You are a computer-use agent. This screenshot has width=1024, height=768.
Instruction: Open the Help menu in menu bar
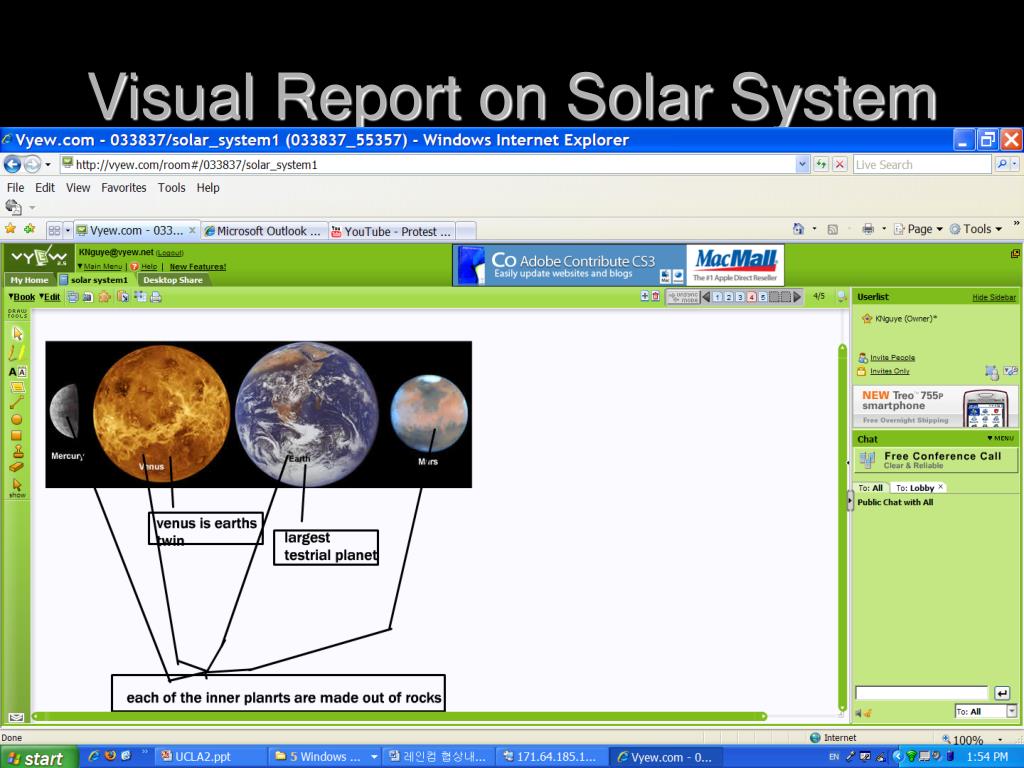208,187
